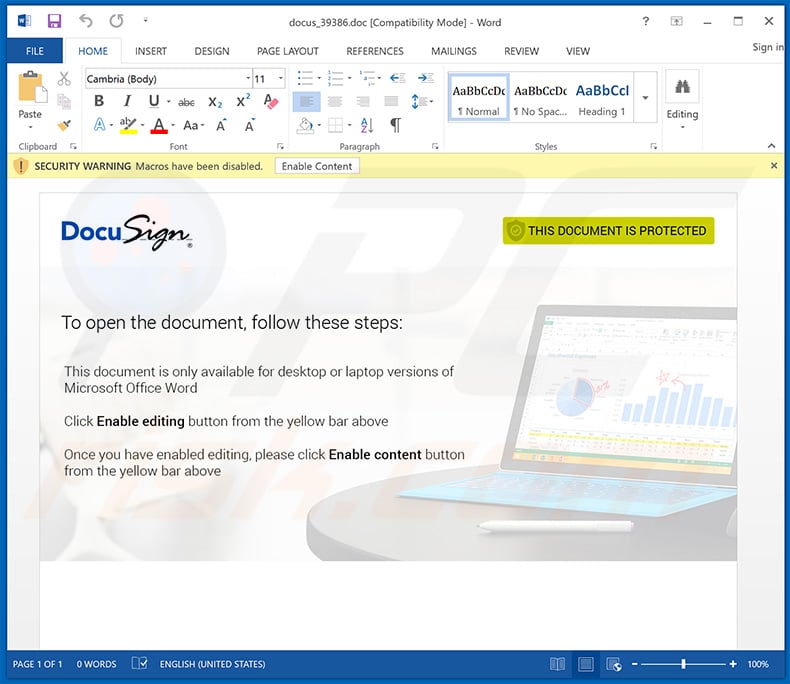The height and width of the screenshot is (684, 790).
Task: Click the Paste clipboard icon
Action: (x=31, y=88)
